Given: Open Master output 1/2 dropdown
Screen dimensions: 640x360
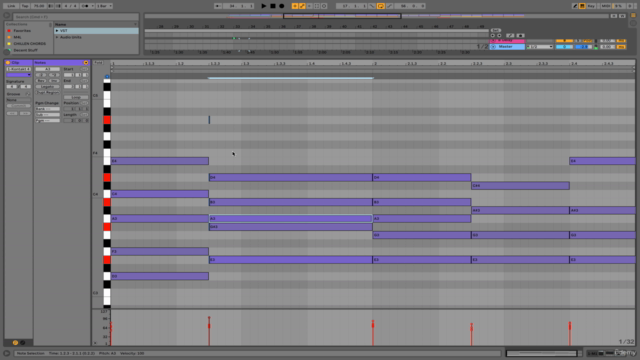Looking at the screenshot, I should 540,47.
